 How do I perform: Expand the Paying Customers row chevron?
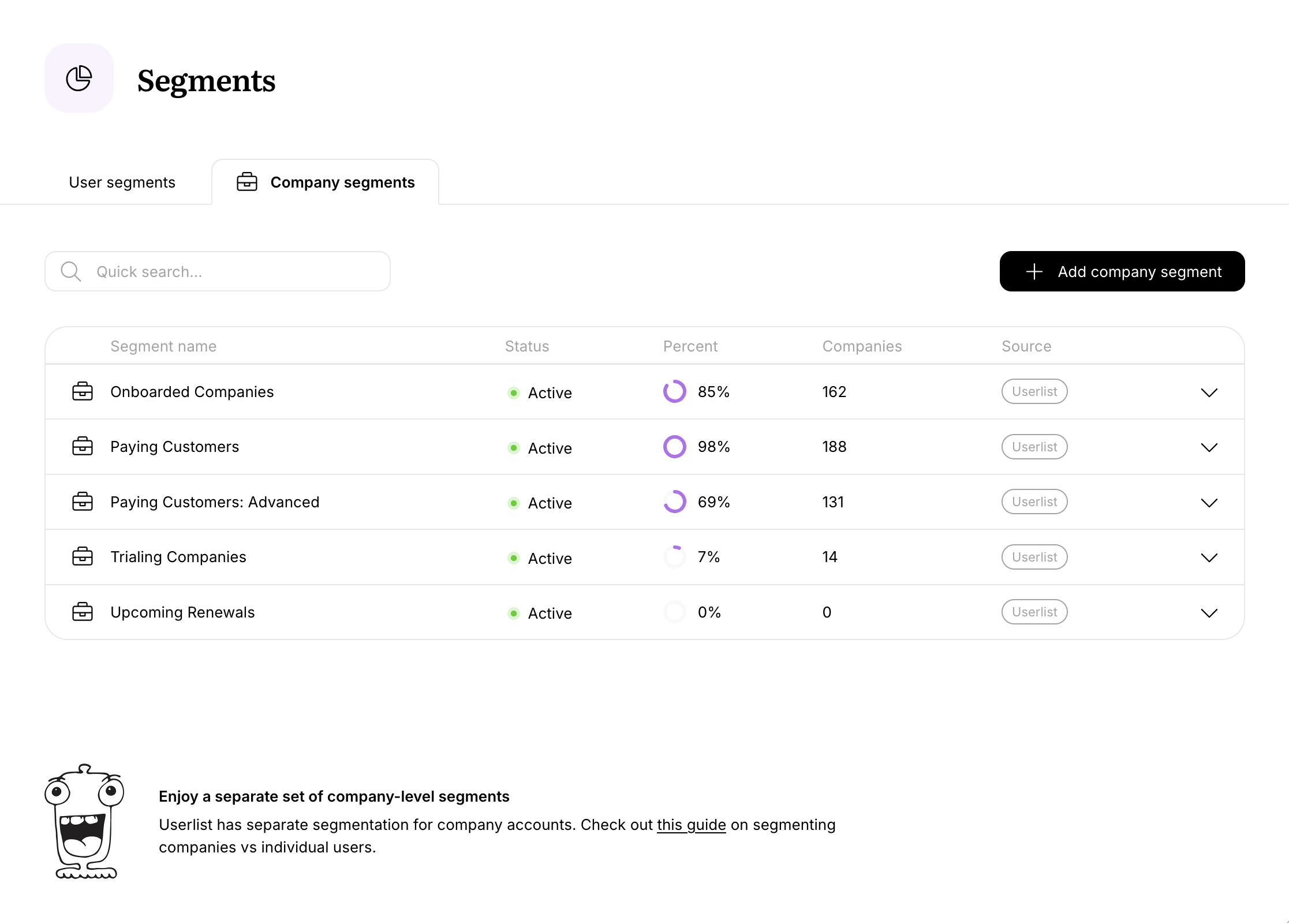tap(1210, 447)
